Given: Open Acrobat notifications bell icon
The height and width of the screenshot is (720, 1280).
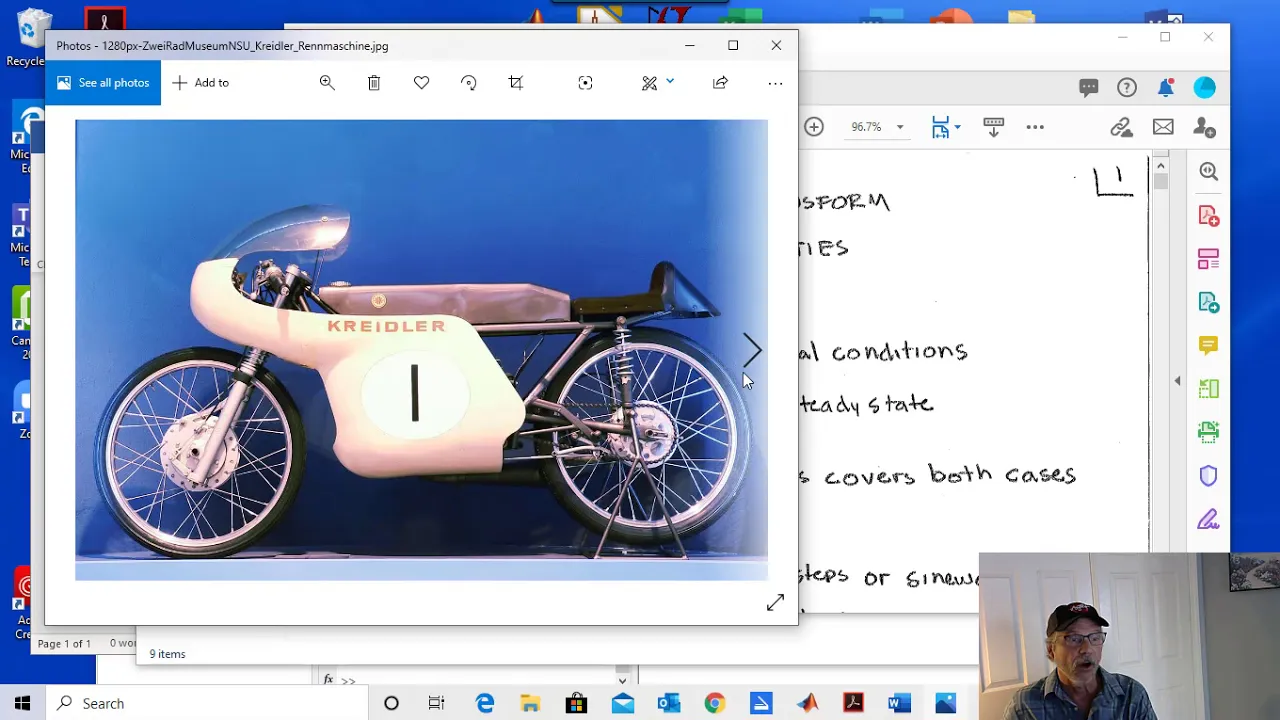Looking at the screenshot, I should (1165, 88).
